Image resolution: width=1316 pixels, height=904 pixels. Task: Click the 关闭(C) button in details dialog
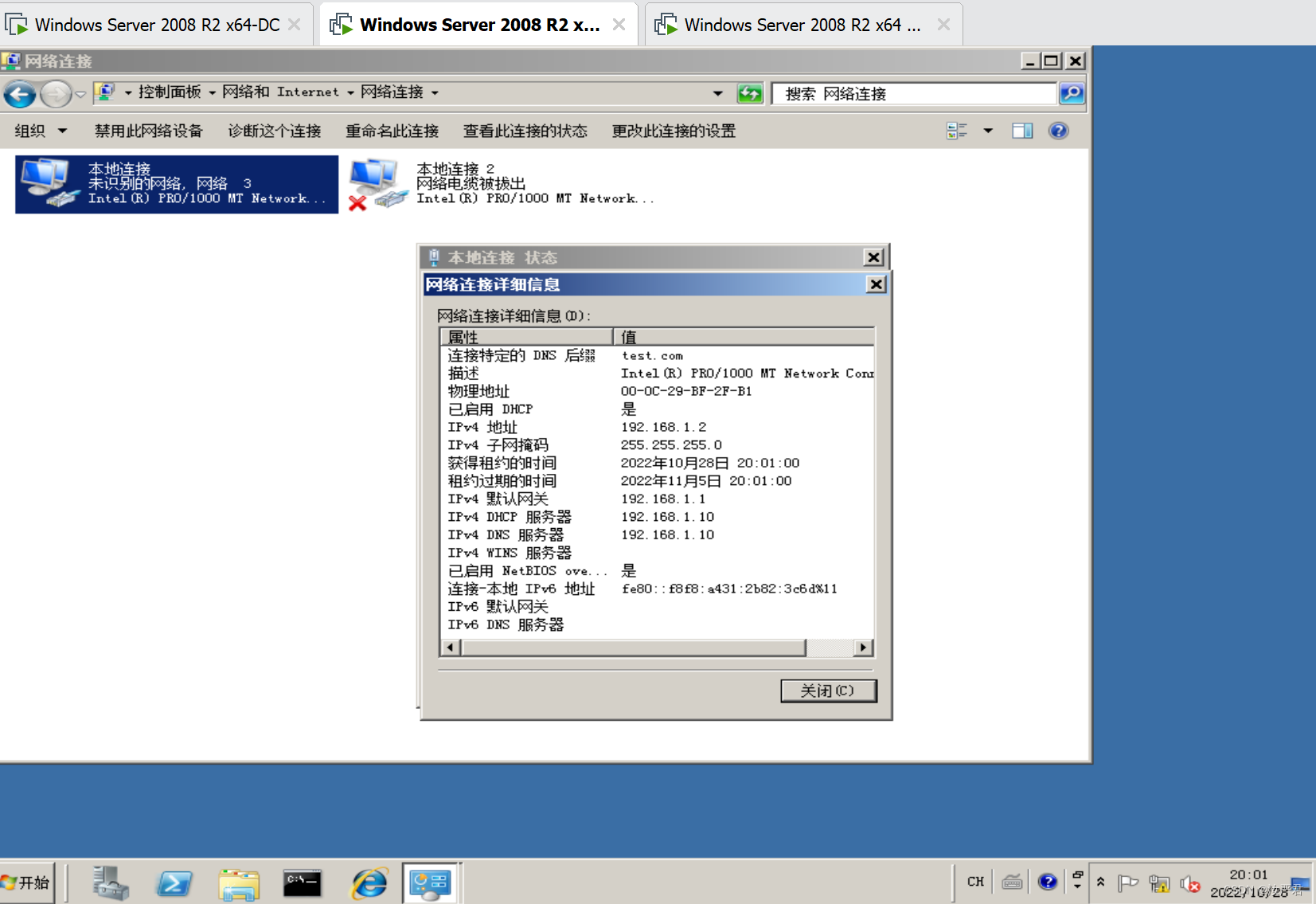pos(828,691)
